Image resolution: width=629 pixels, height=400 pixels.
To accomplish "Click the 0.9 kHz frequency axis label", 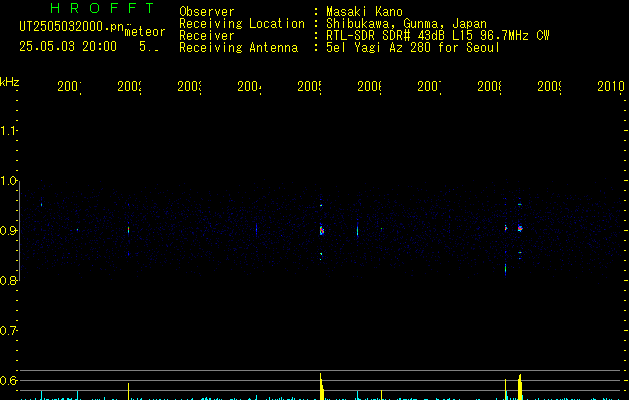I will [x=8, y=231].
